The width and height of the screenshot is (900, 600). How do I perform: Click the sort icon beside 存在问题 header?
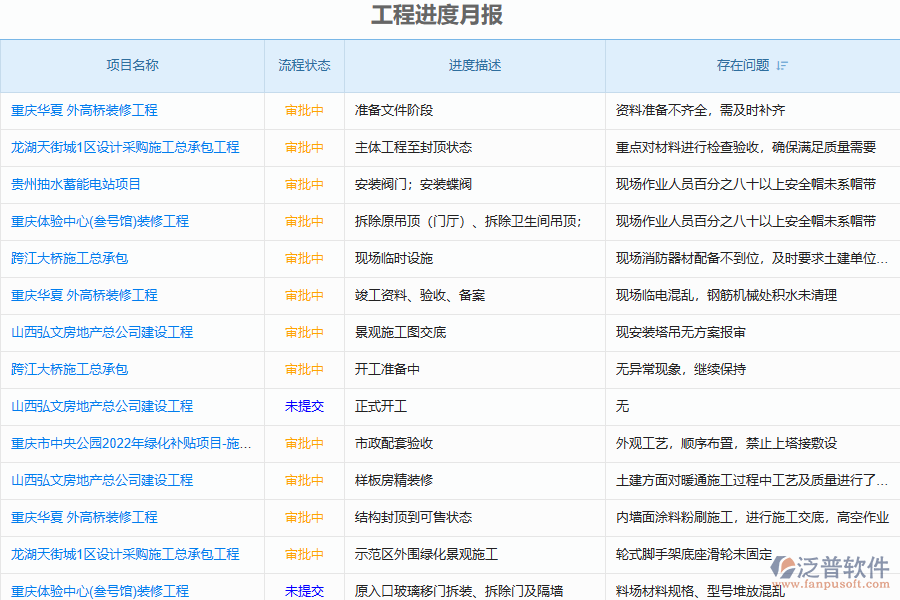pos(782,66)
